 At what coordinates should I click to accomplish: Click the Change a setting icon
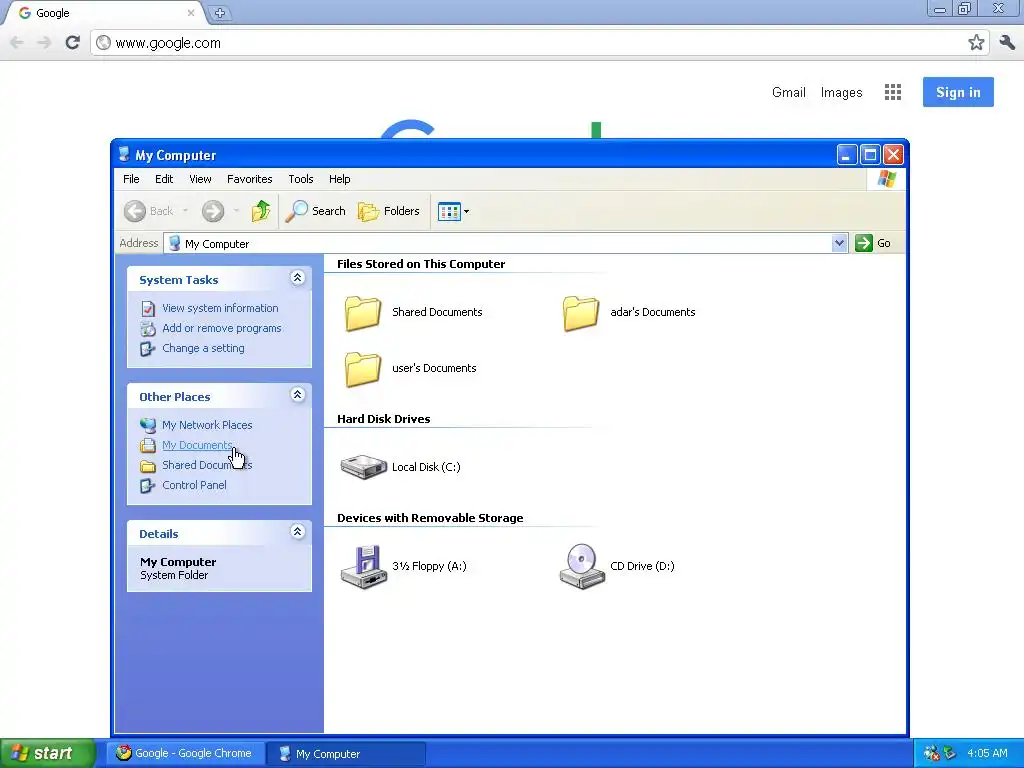click(x=148, y=349)
